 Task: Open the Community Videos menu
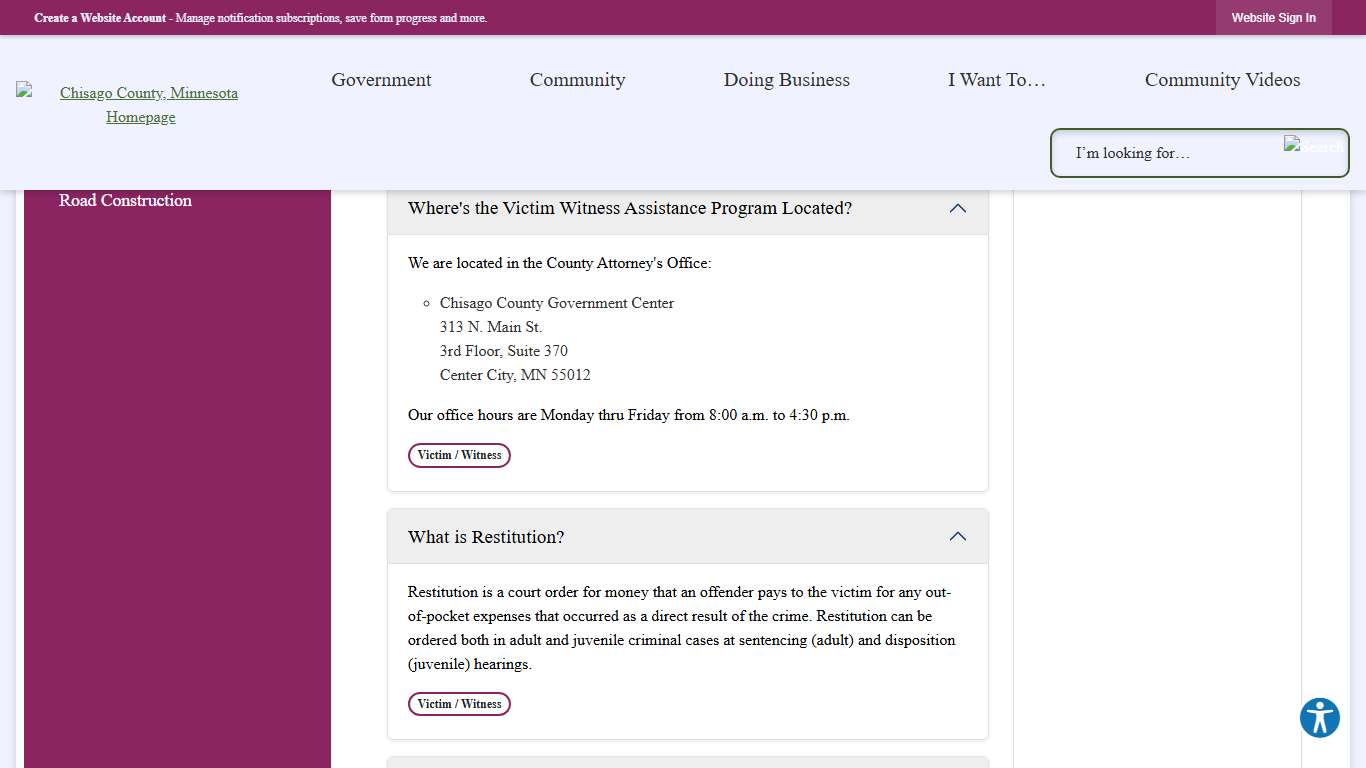point(1222,80)
